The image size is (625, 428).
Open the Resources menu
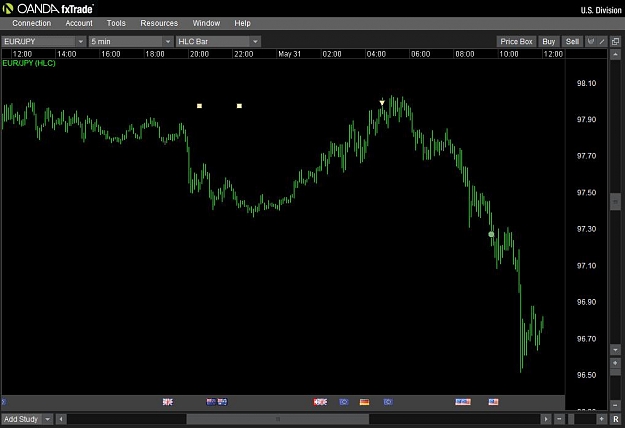tap(159, 23)
